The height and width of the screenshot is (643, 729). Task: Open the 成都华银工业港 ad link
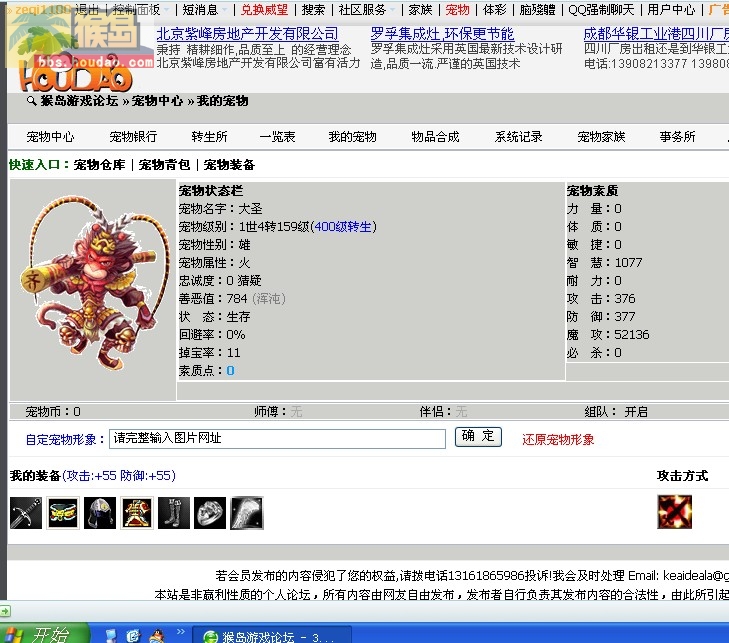pos(656,33)
